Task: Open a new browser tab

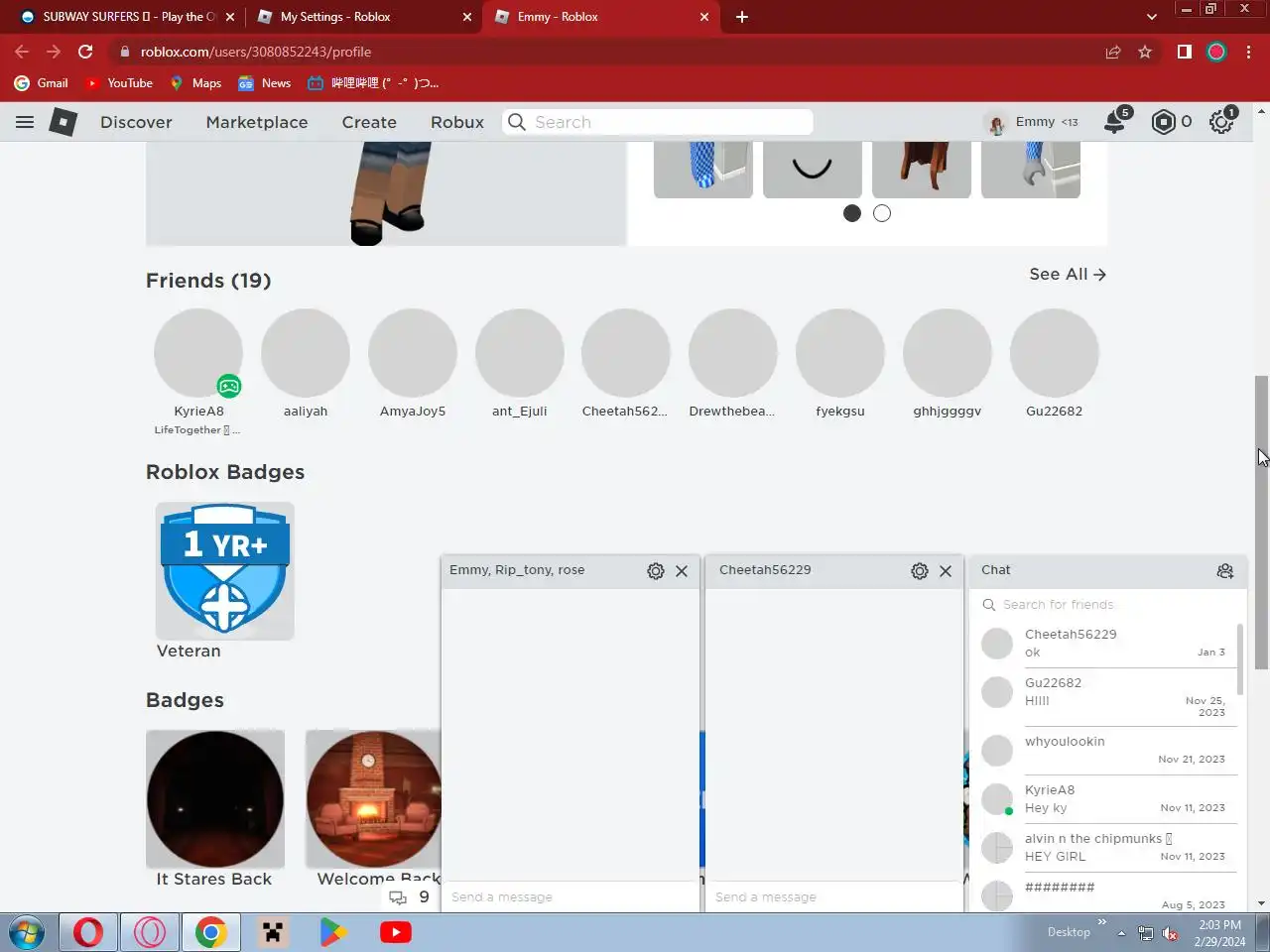Action: point(742,17)
